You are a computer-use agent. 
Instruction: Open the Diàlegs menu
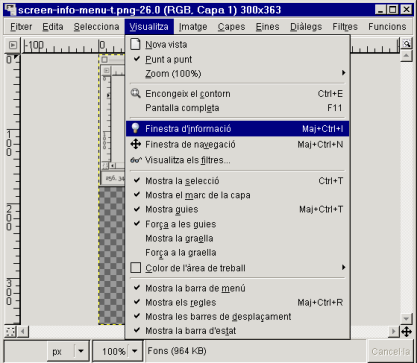click(306, 27)
